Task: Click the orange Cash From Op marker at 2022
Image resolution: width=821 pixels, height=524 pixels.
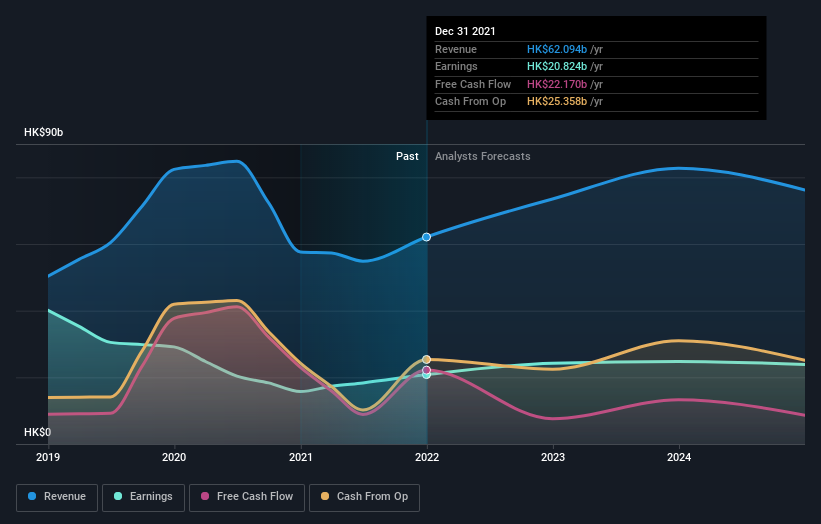Action: [427, 360]
